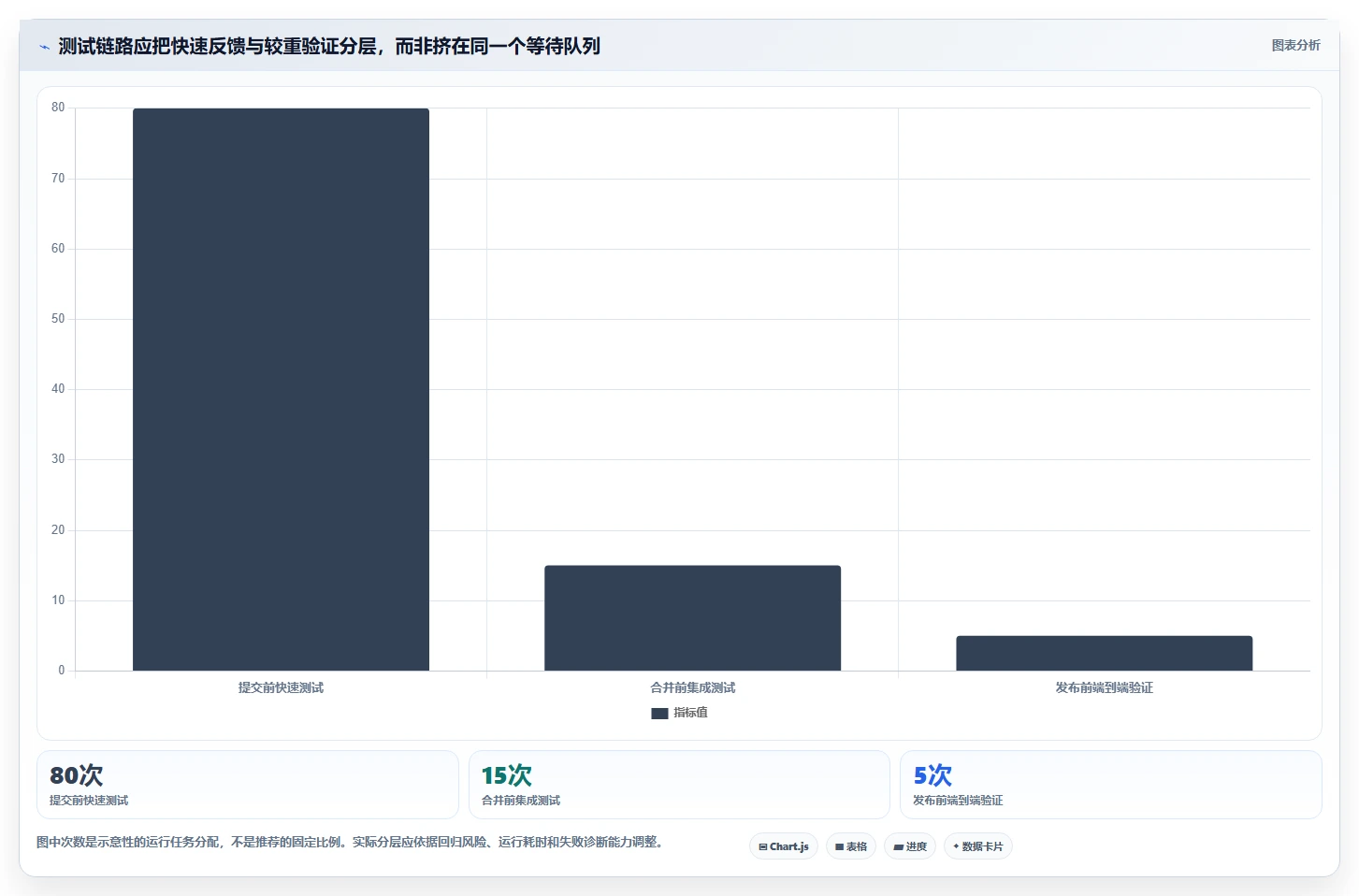Click the 合并前集成测试 bar in chart
Image resolution: width=1359 pixels, height=896 pixels.
point(692,618)
